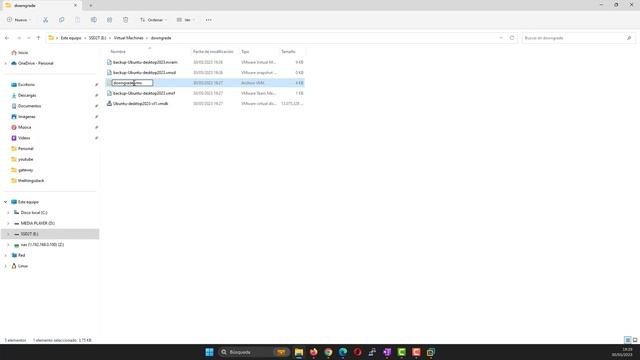Click the Rename icon in toolbar
The width and height of the screenshot is (640, 360).
pos(93,20)
